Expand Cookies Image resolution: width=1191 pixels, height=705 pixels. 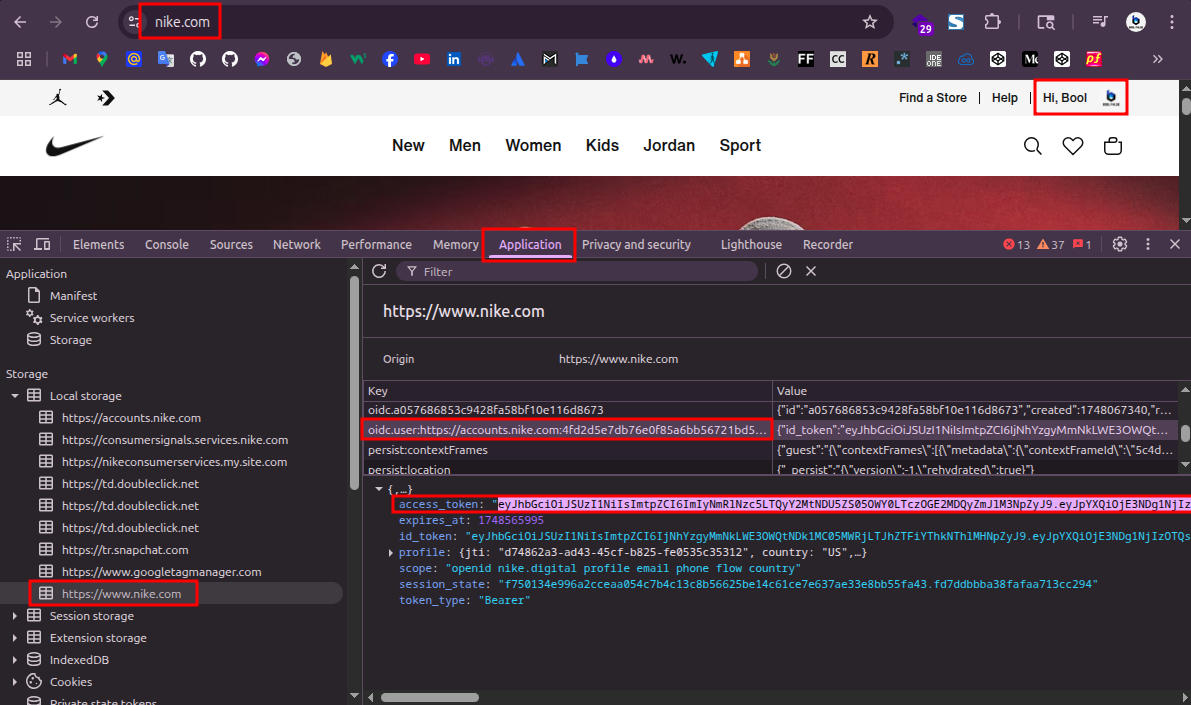pyautogui.click(x=14, y=682)
